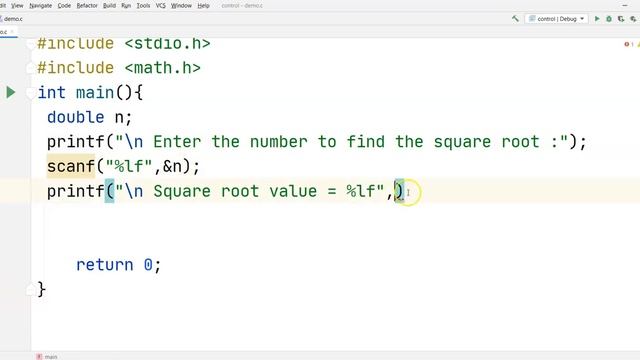The width and height of the screenshot is (640, 360).
Task: Open the View menu
Action: [17, 6]
